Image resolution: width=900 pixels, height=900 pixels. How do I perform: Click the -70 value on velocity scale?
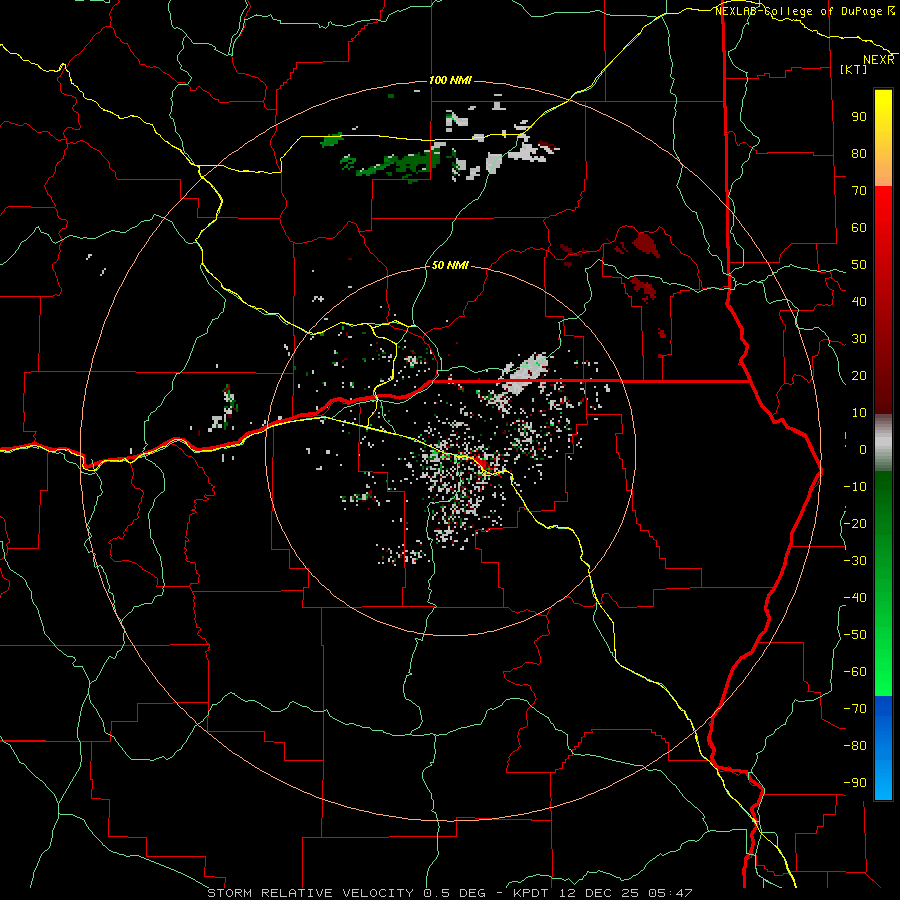pyautogui.click(x=855, y=709)
